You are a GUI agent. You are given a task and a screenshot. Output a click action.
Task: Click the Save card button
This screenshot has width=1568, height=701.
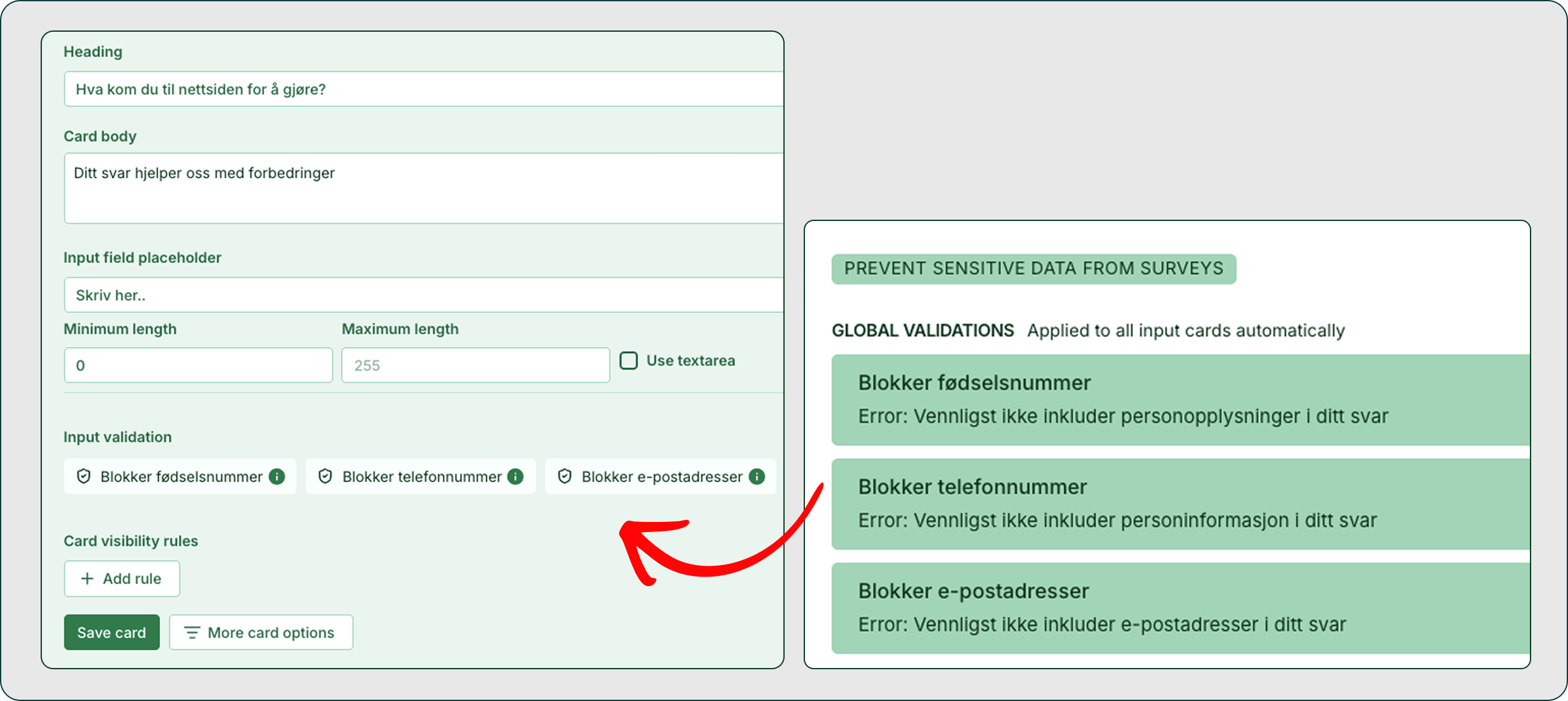click(112, 632)
